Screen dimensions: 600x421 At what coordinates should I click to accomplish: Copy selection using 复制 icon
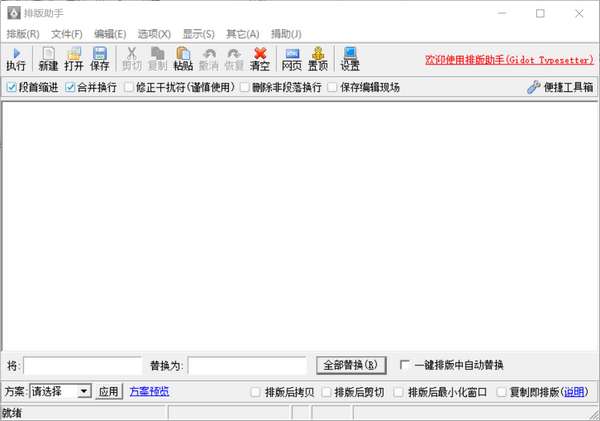tap(157, 59)
